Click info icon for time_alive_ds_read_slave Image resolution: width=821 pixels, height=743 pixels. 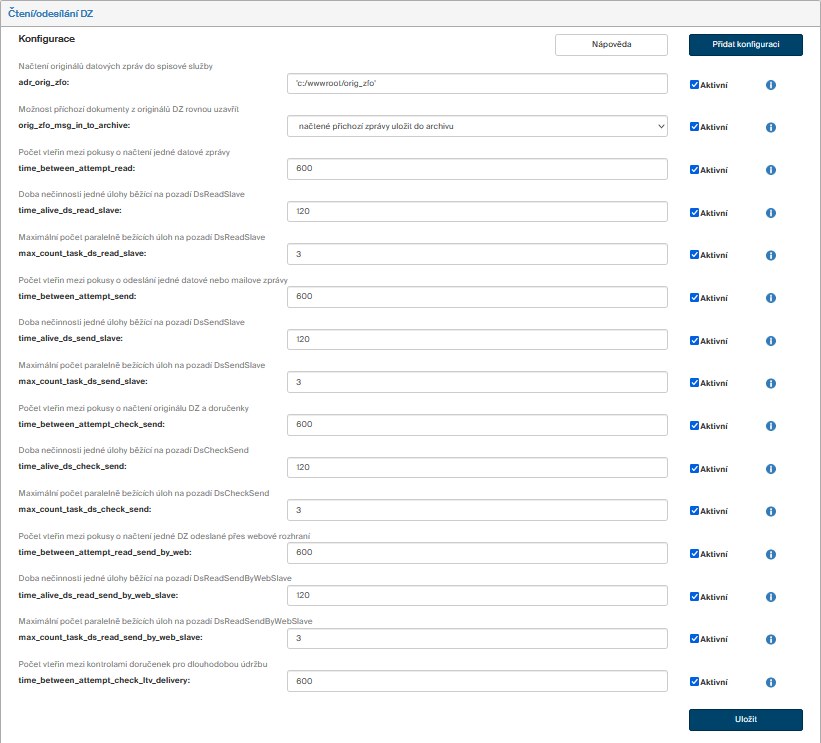[770, 213]
